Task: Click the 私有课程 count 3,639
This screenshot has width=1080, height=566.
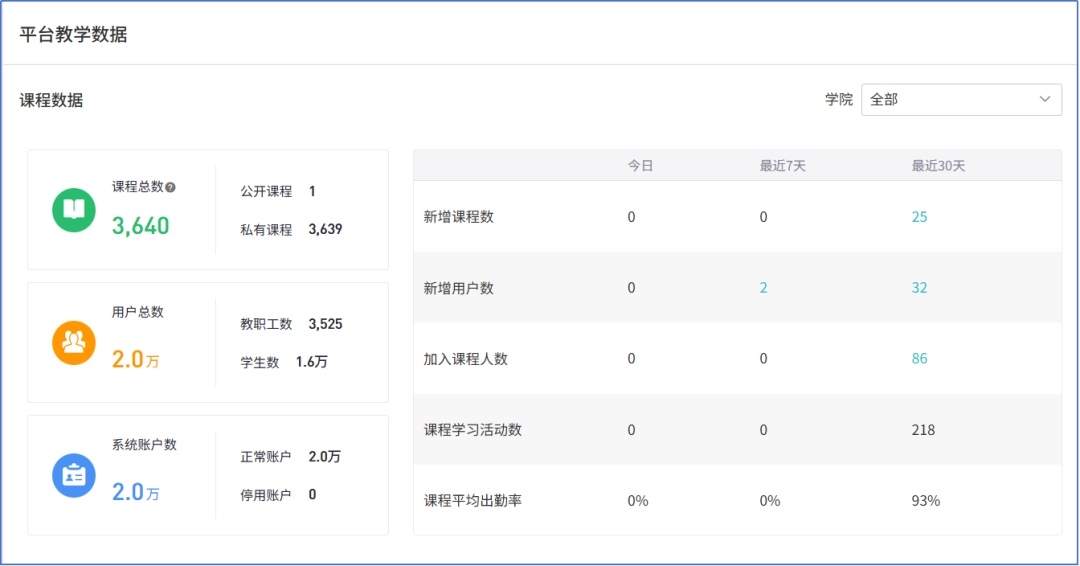Action: point(325,229)
